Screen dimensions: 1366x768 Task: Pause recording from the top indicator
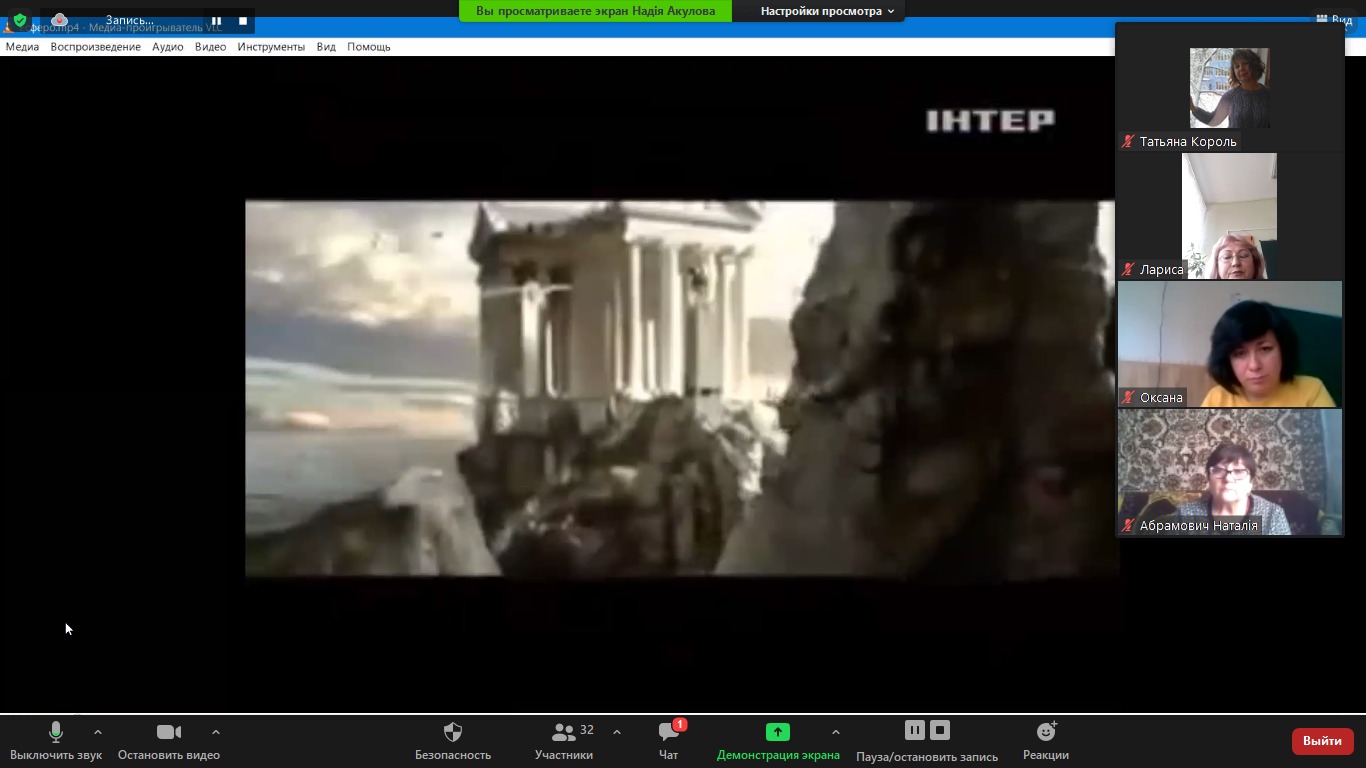[x=216, y=20]
